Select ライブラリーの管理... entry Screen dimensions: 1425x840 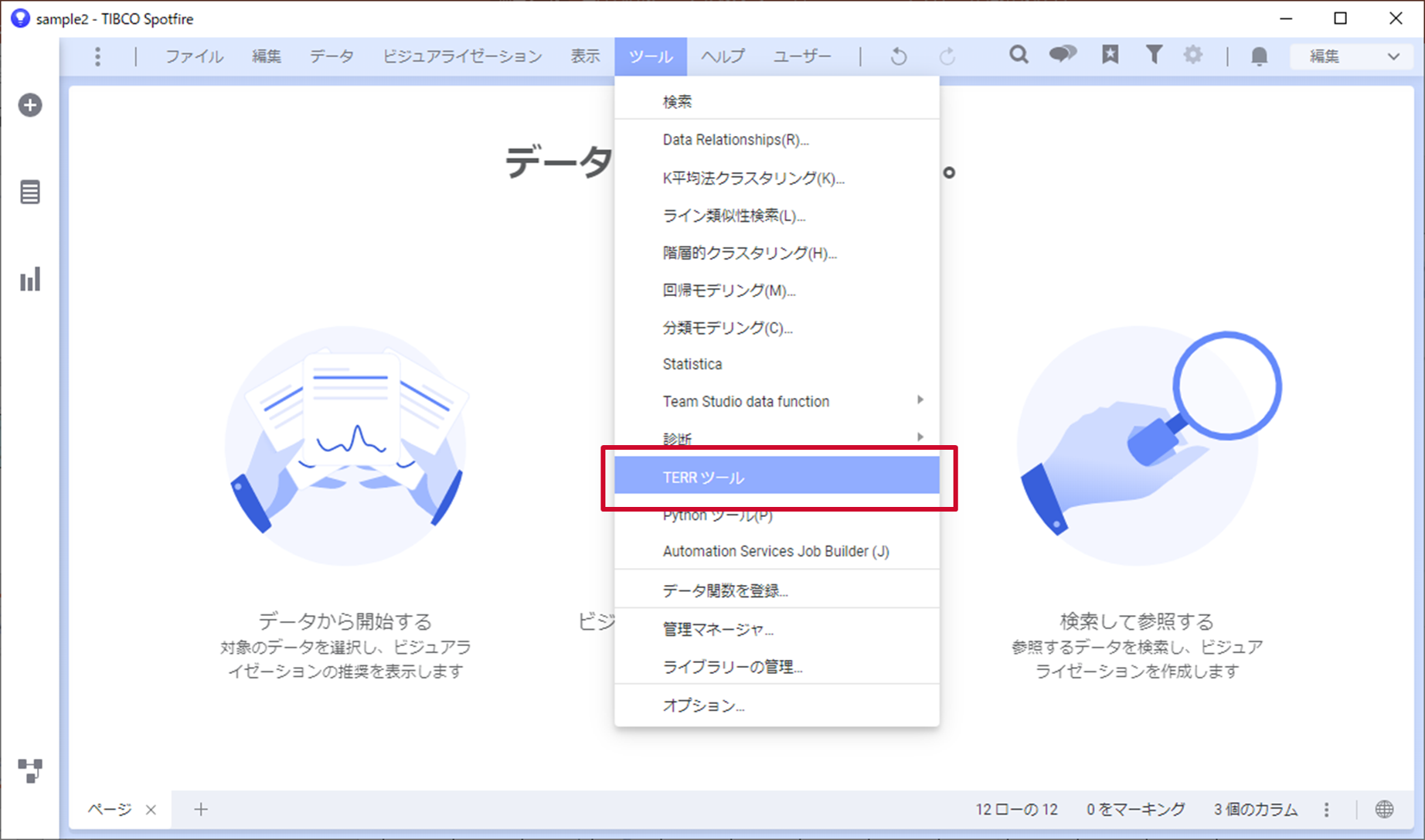pyautogui.click(x=777, y=666)
